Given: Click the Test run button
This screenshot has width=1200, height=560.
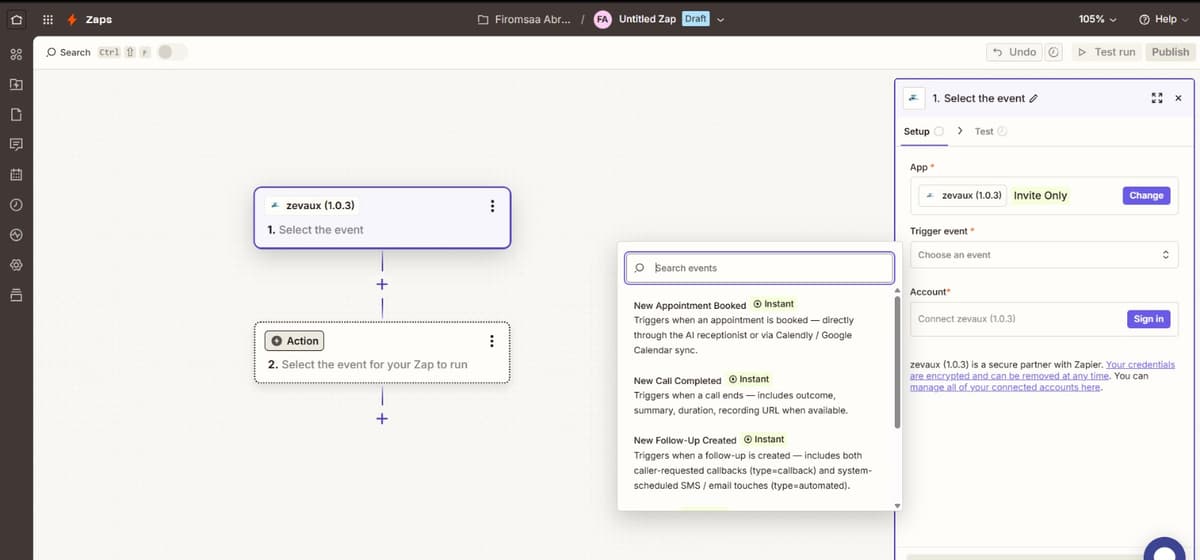Looking at the screenshot, I should (x=1106, y=52).
